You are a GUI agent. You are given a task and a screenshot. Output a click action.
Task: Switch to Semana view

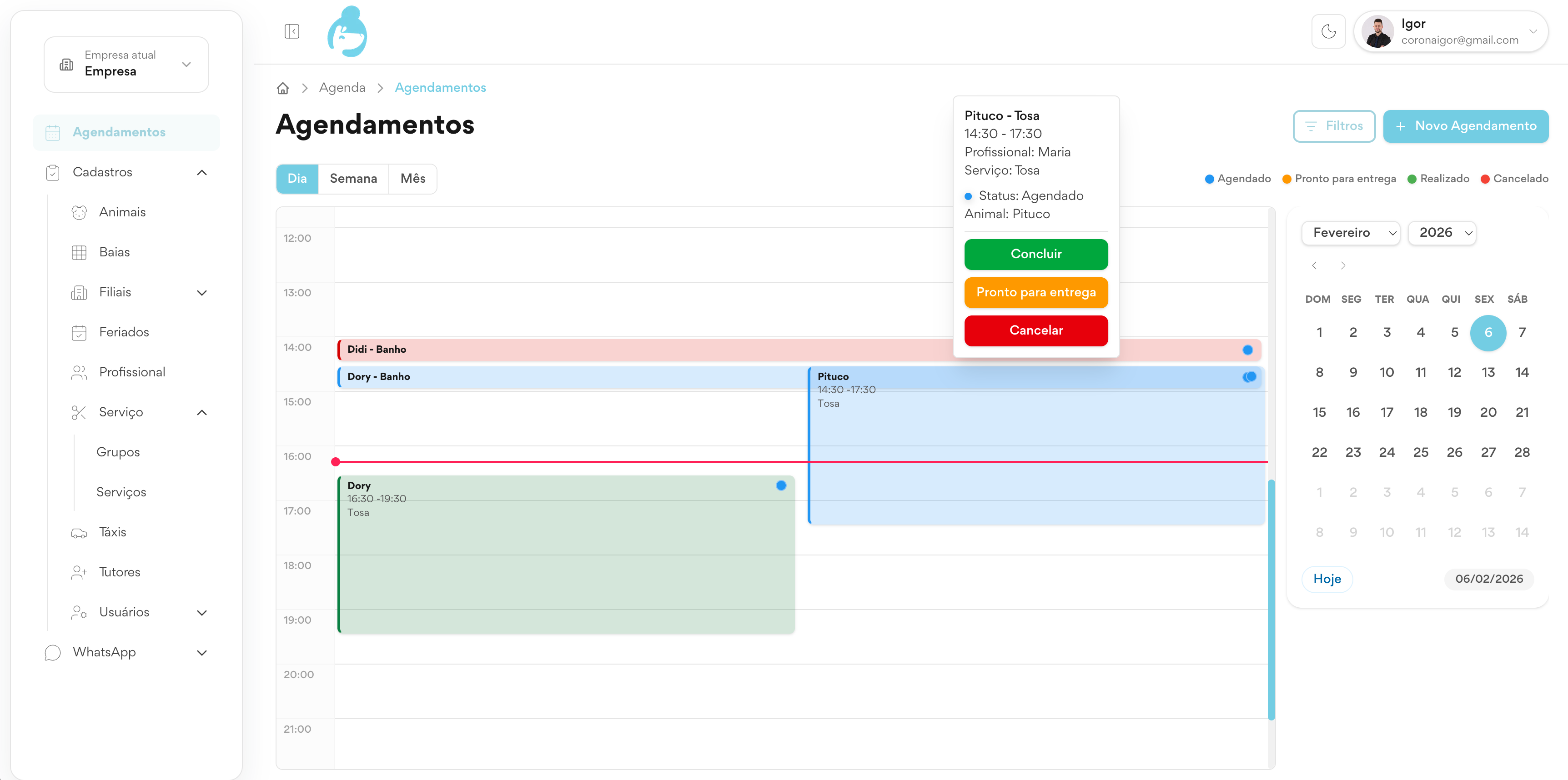coord(353,179)
